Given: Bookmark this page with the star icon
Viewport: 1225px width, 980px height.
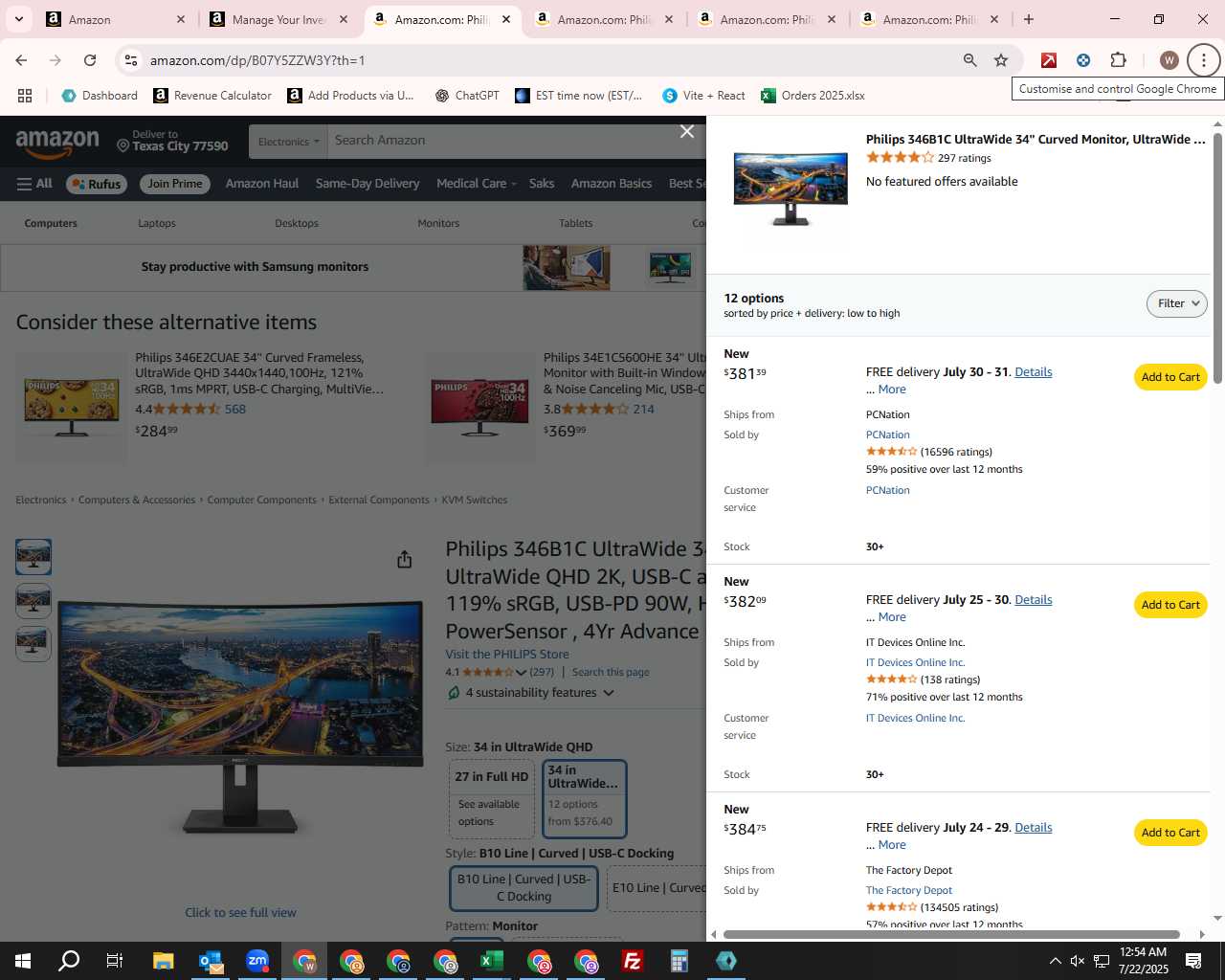Looking at the screenshot, I should 1001,60.
